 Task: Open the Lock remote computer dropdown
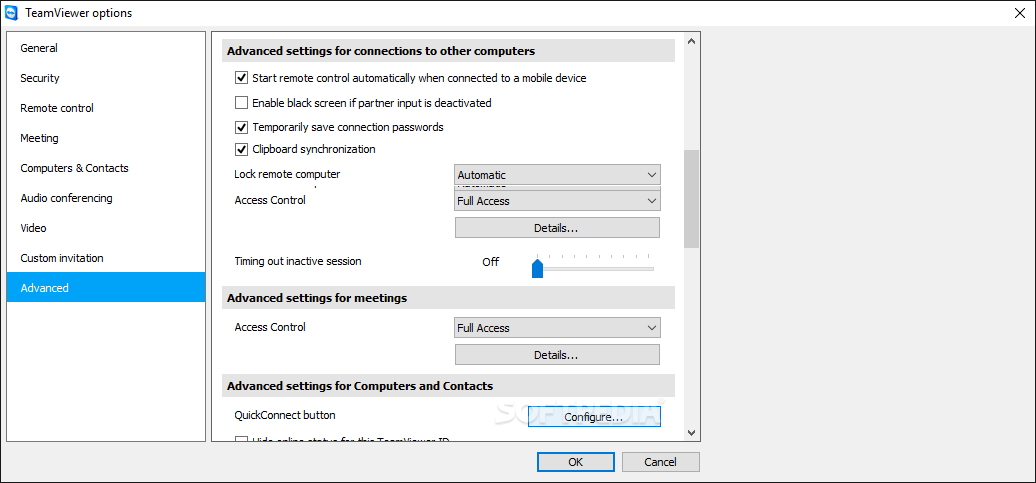[558, 175]
